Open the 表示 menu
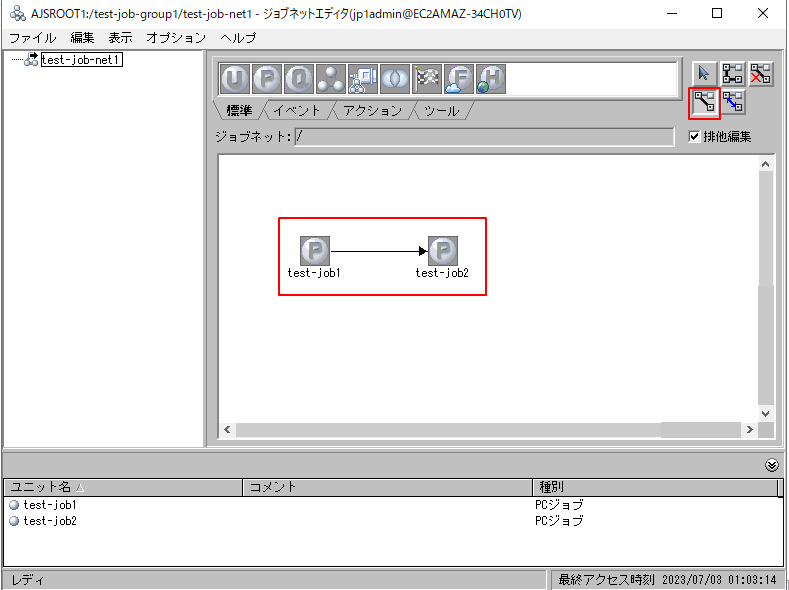 point(120,38)
